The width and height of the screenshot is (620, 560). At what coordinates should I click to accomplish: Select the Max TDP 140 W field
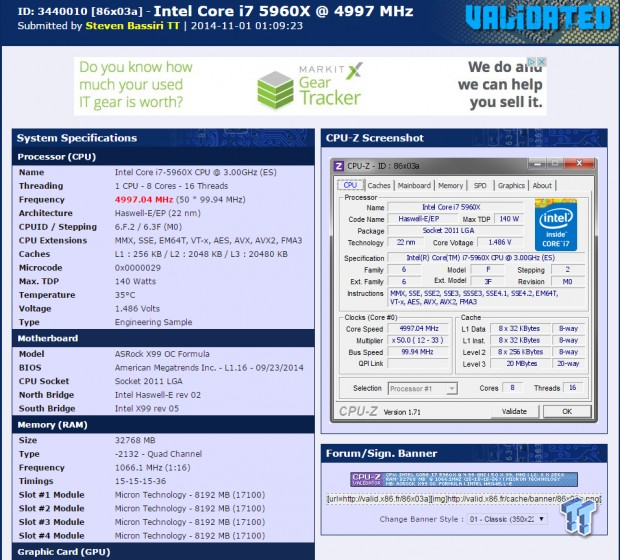509,219
